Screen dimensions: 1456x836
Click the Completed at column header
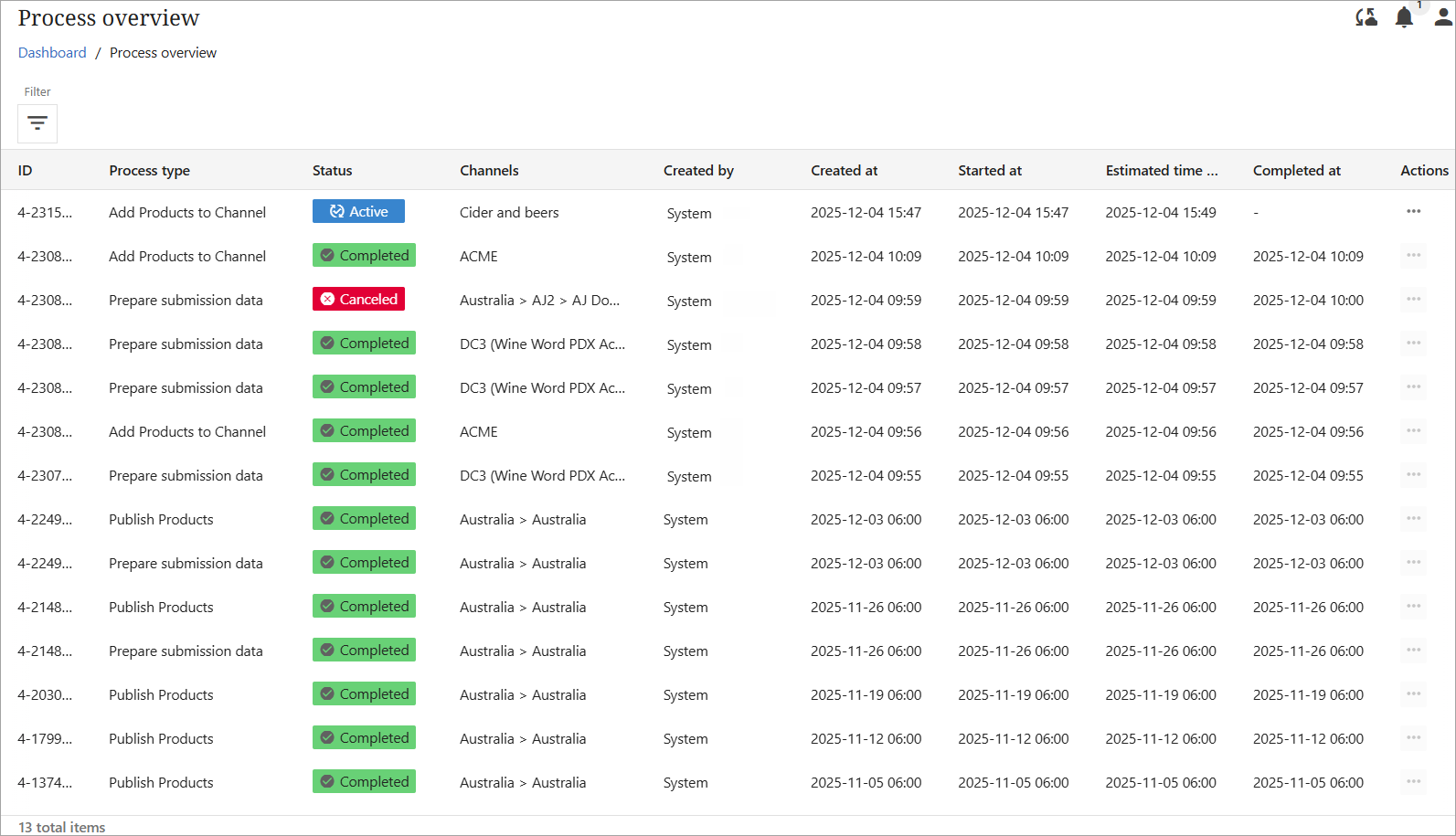1296,171
